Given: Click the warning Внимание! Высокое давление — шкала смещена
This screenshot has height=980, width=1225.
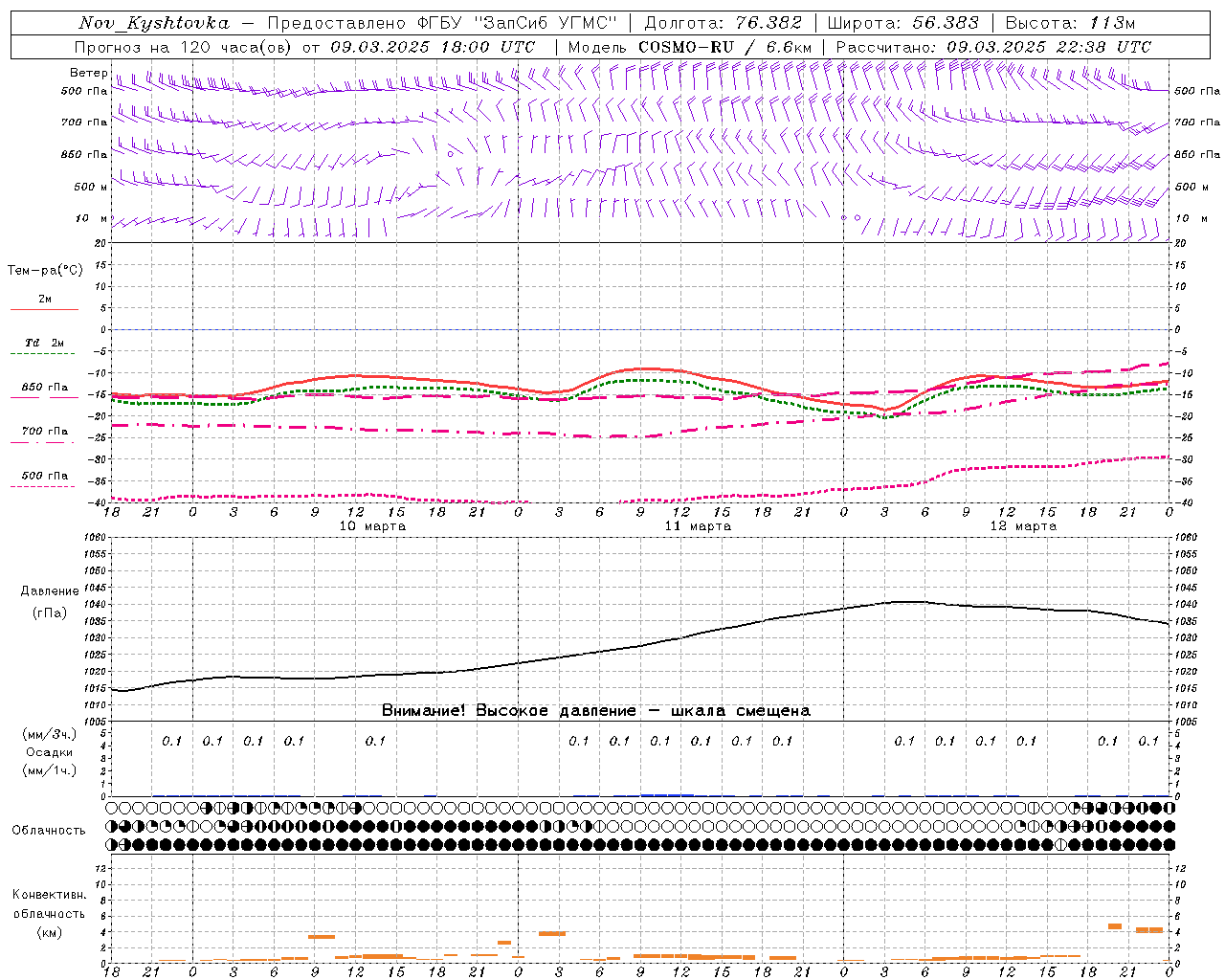Looking at the screenshot, I should pos(596,711).
